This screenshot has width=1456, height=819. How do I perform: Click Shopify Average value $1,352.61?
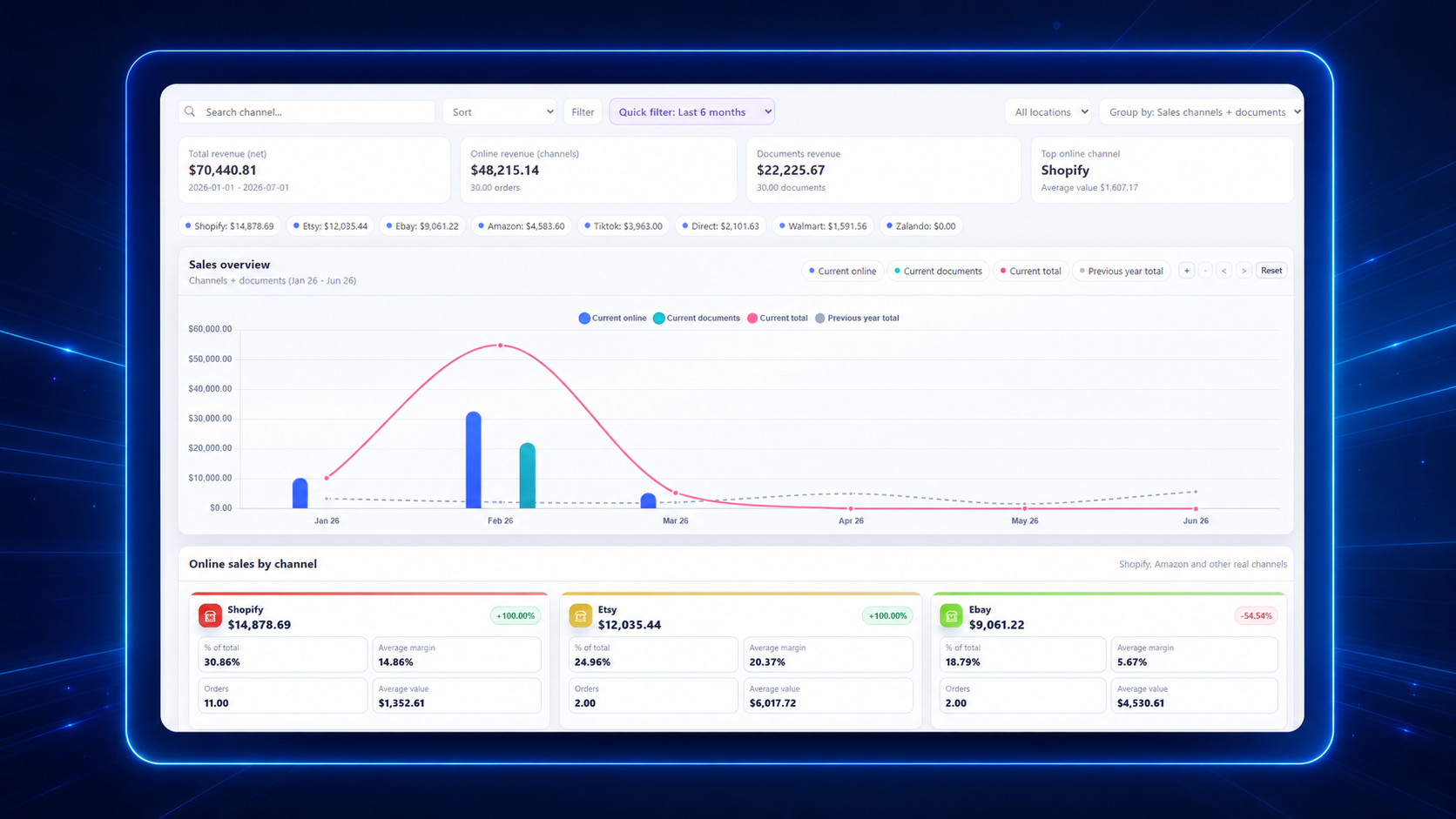(x=457, y=696)
